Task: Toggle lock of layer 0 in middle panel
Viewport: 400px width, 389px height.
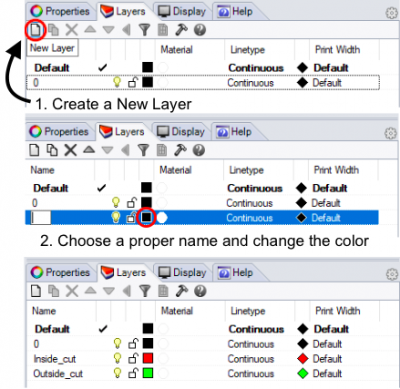Action: 132,202
